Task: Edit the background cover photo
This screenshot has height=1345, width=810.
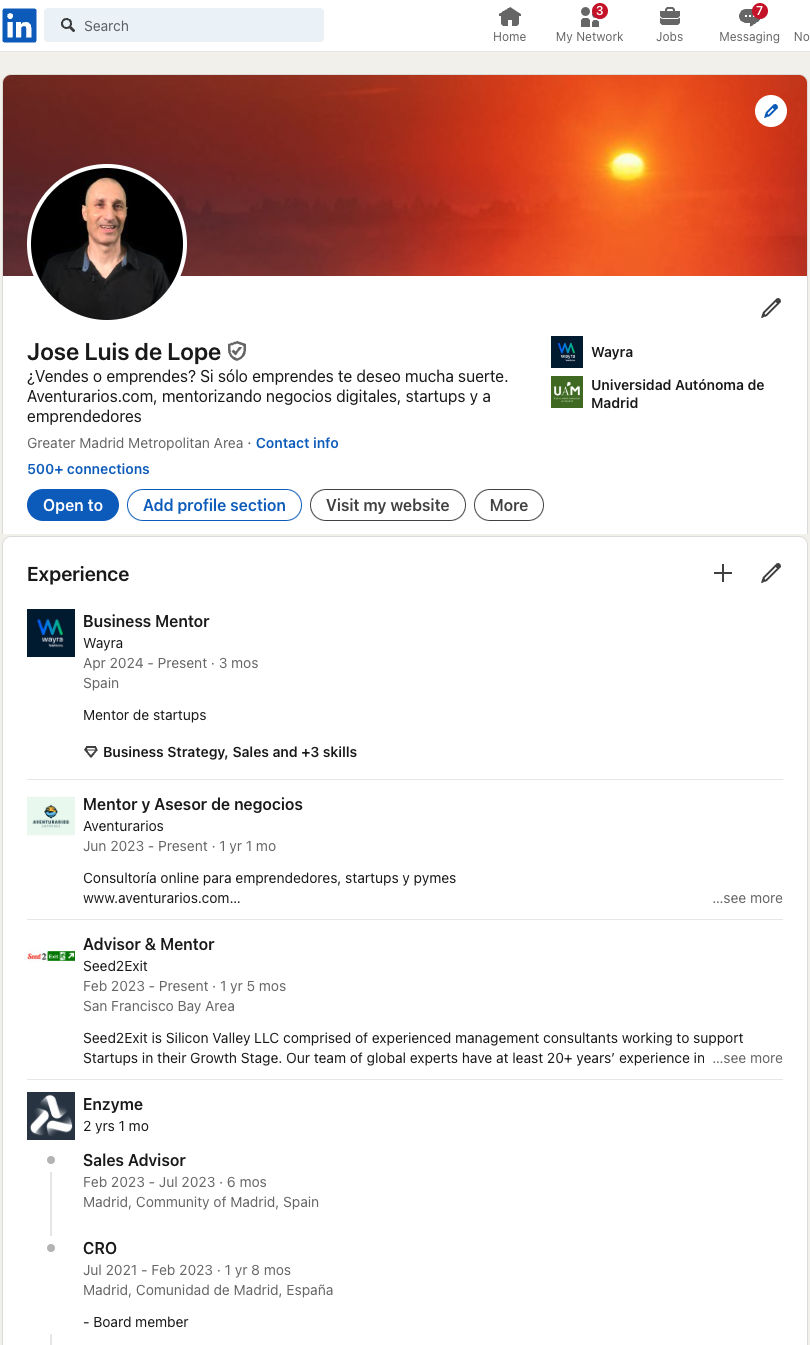Action: click(x=771, y=111)
